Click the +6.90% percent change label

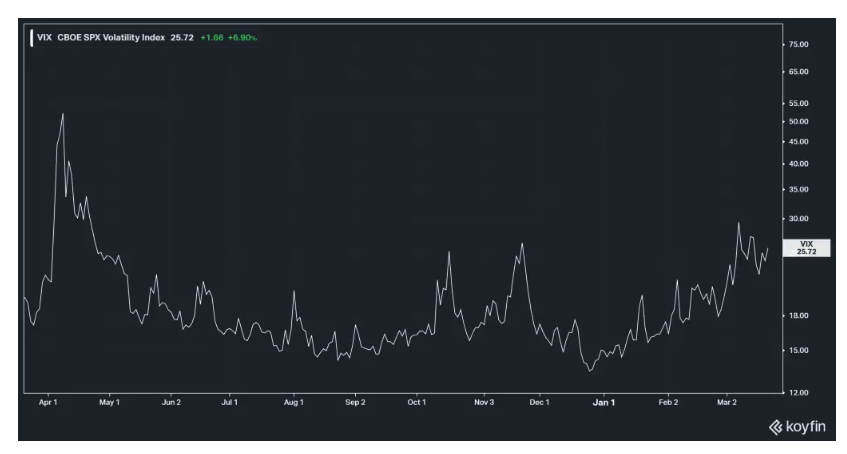point(241,38)
